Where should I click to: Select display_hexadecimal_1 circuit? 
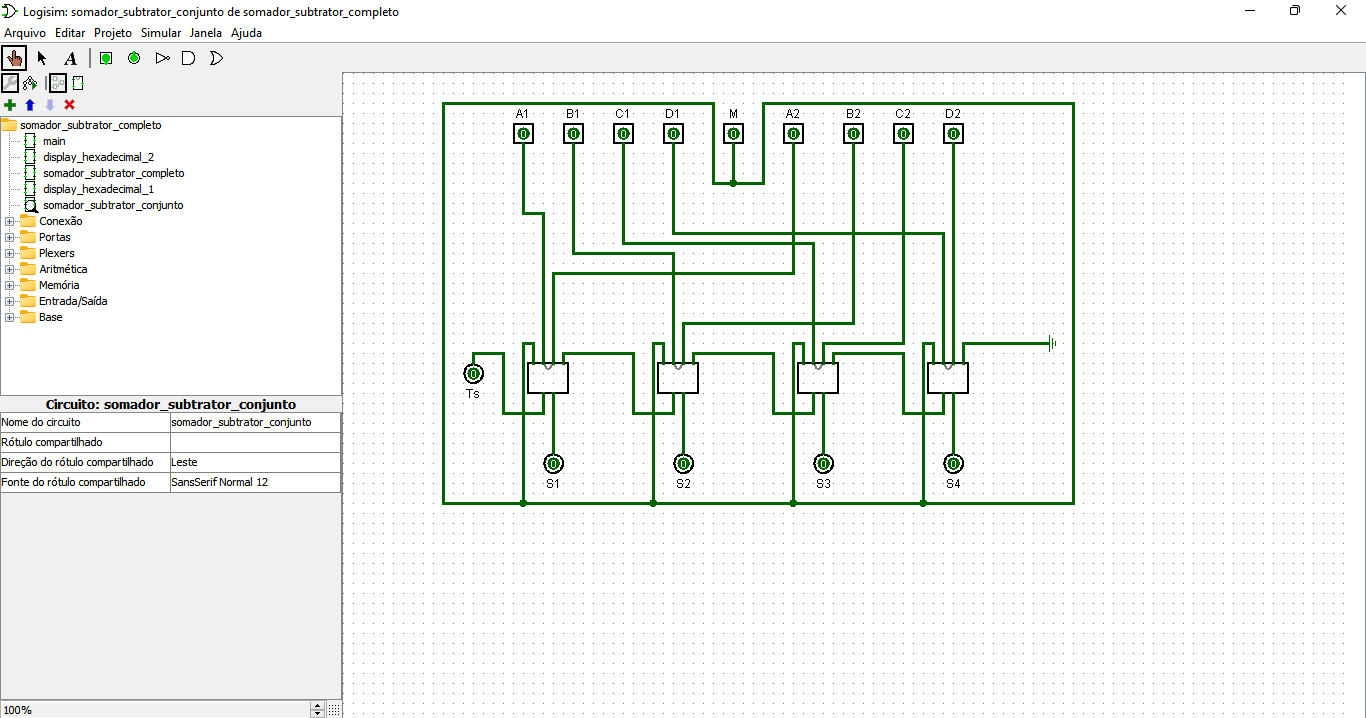pos(98,189)
